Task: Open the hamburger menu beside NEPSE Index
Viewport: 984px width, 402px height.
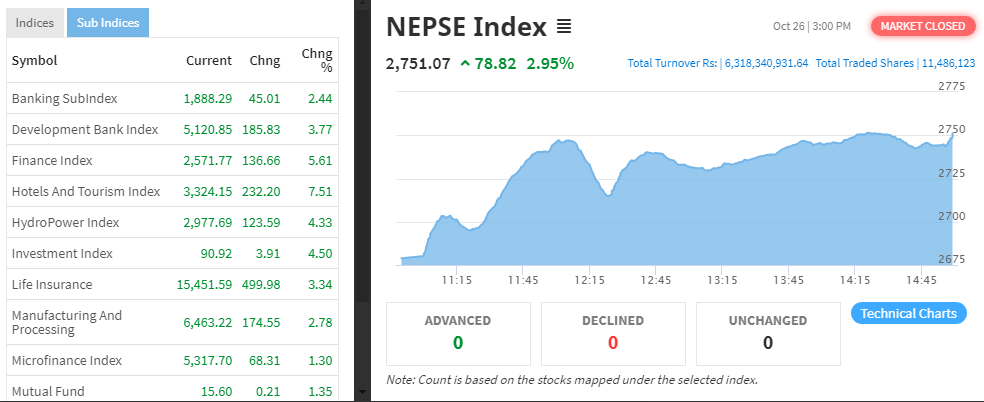Action: click(564, 27)
